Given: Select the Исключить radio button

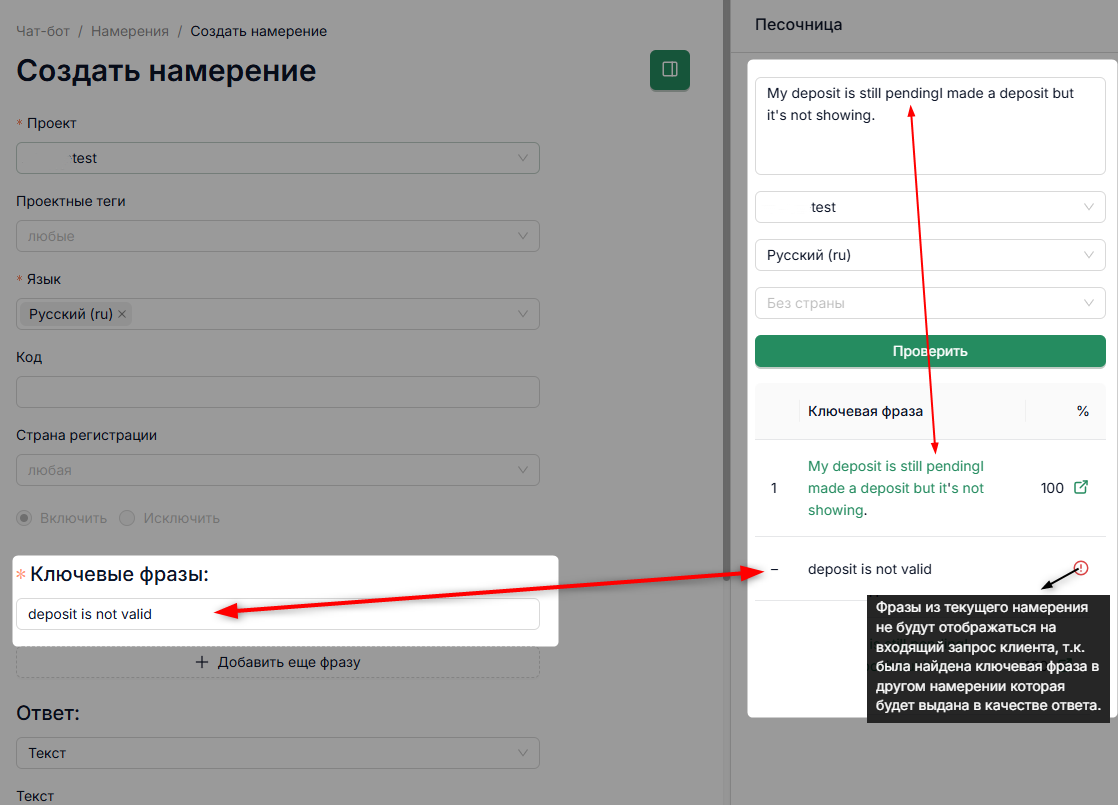Looking at the screenshot, I should point(127,518).
